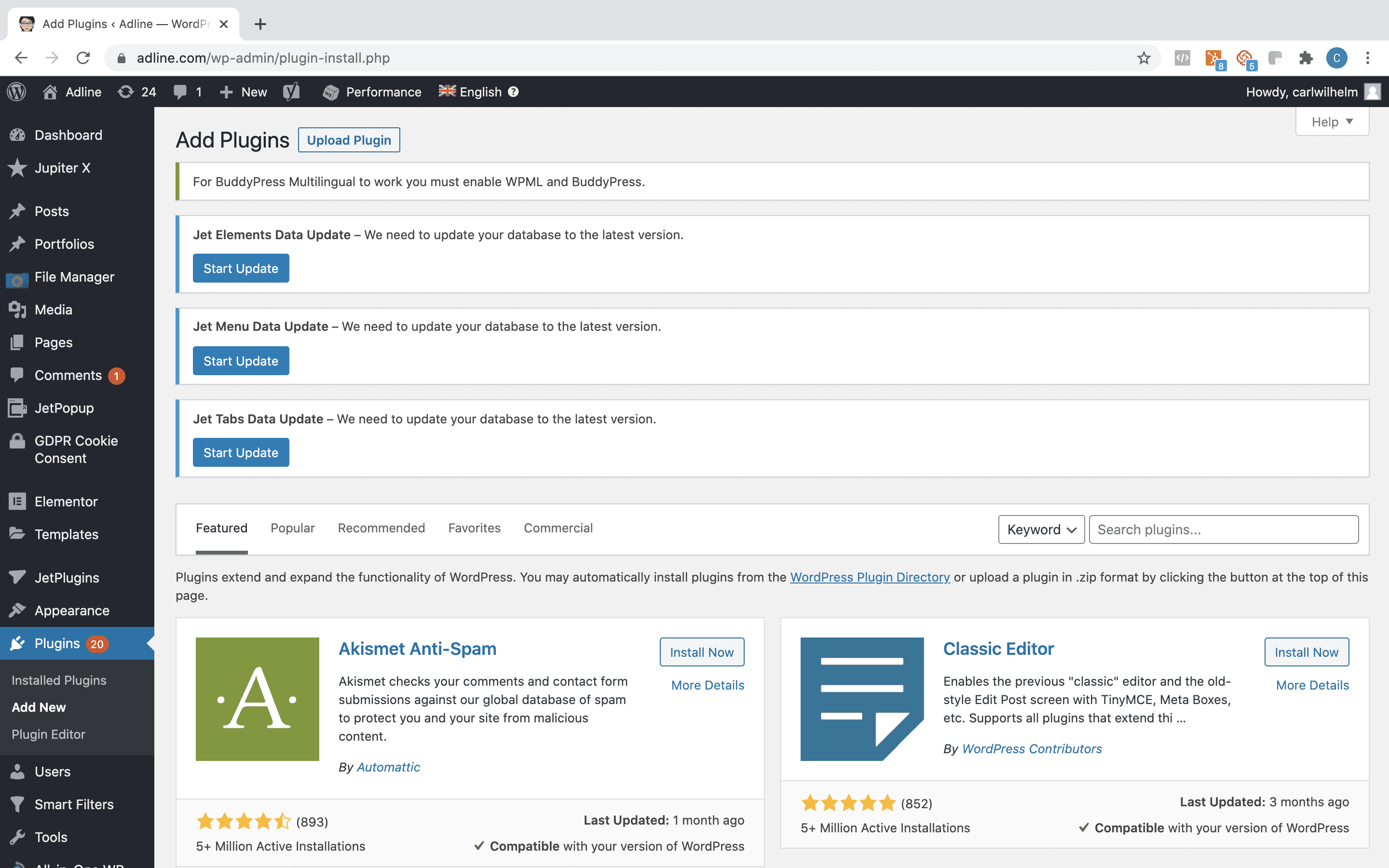Open Portfolios in sidebar
1389x868 pixels.
click(x=77, y=244)
